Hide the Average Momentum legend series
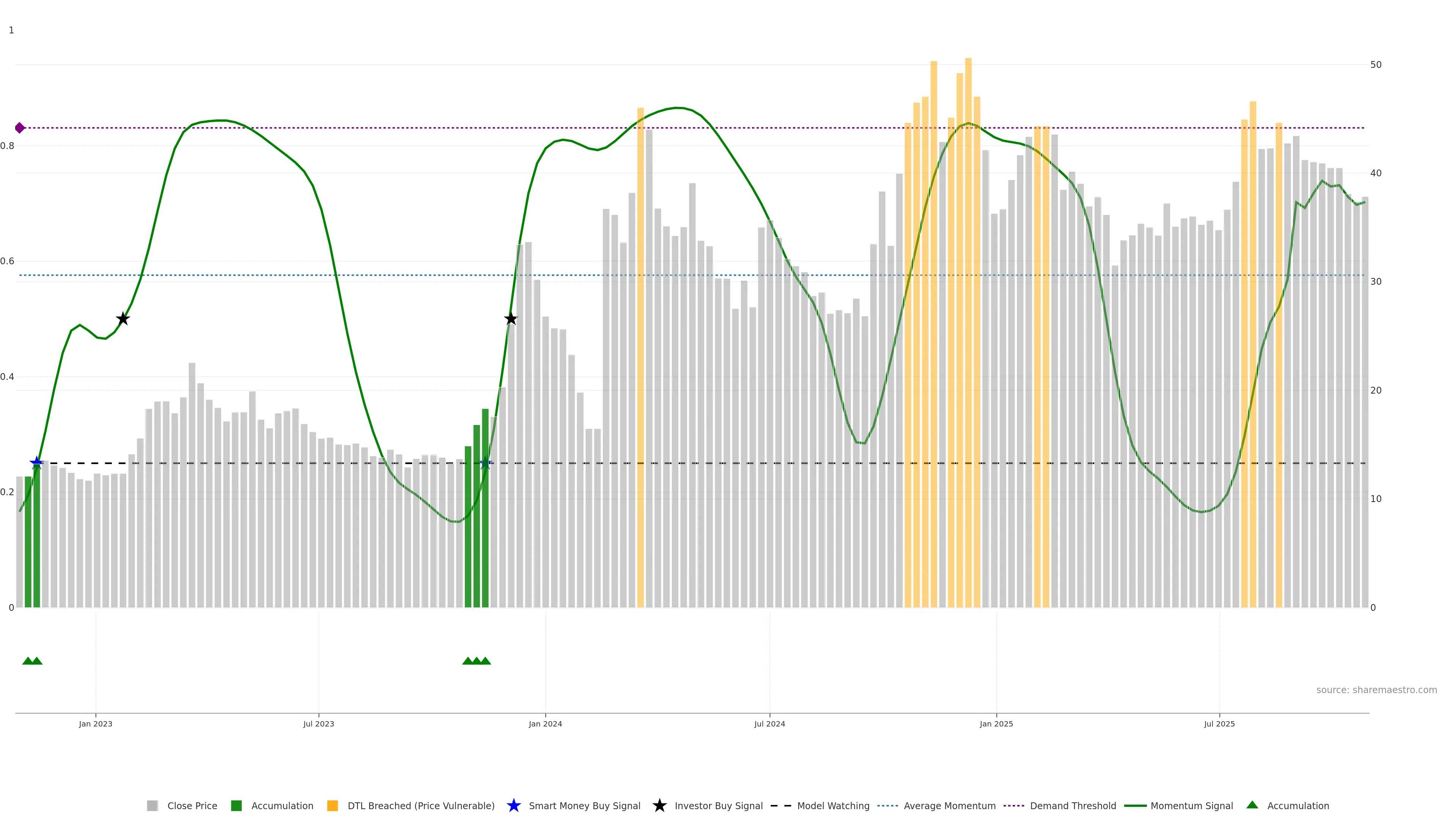The height and width of the screenshot is (819, 1456). (949, 805)
